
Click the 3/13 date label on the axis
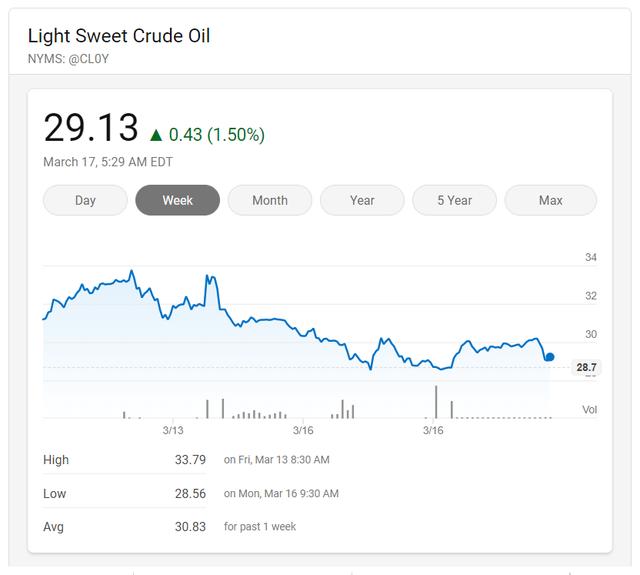click(173, 430)
